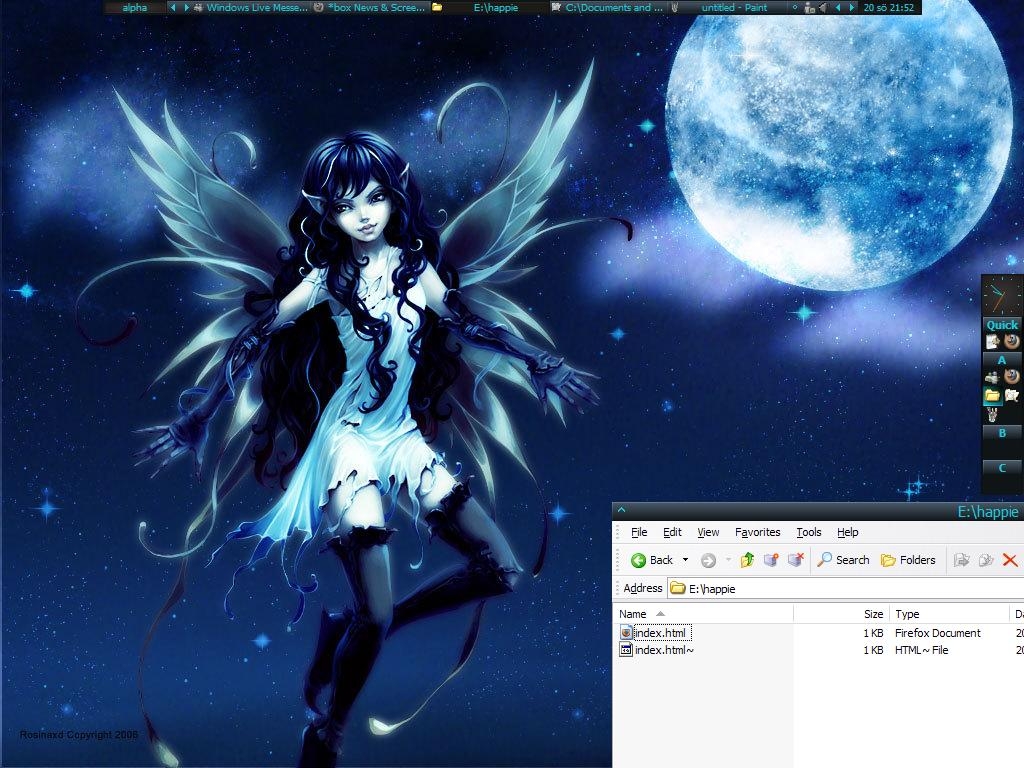
Task: Click the red Delete toolbar icon
Action: pyautogui.click(x=1010, y=560)
